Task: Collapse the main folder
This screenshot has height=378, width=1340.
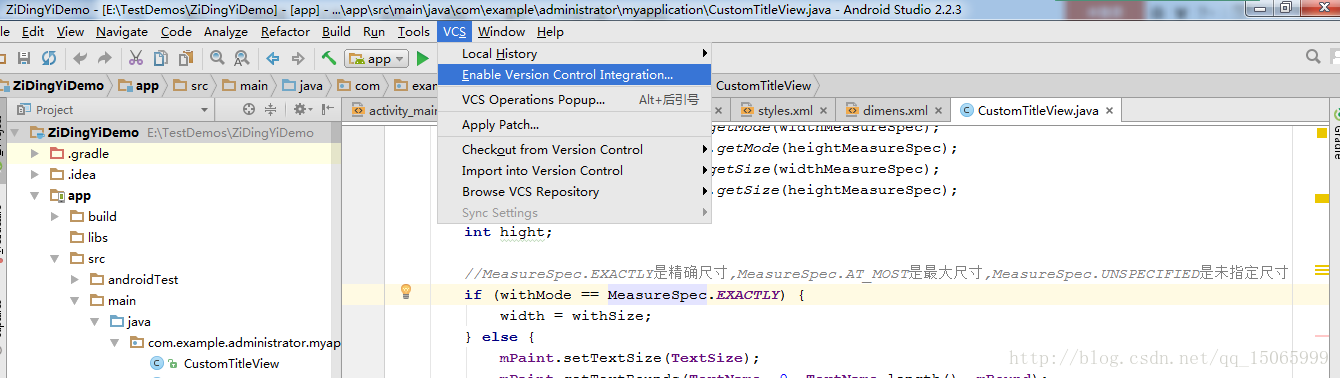Action: pos(76,300)
